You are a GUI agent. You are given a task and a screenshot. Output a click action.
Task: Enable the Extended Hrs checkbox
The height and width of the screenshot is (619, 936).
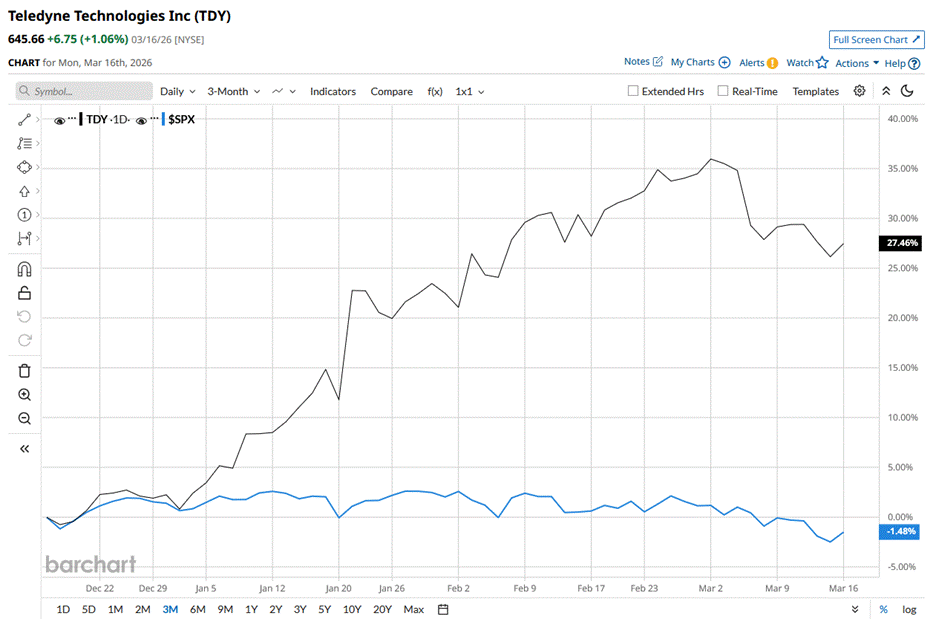tap(633, 91)
